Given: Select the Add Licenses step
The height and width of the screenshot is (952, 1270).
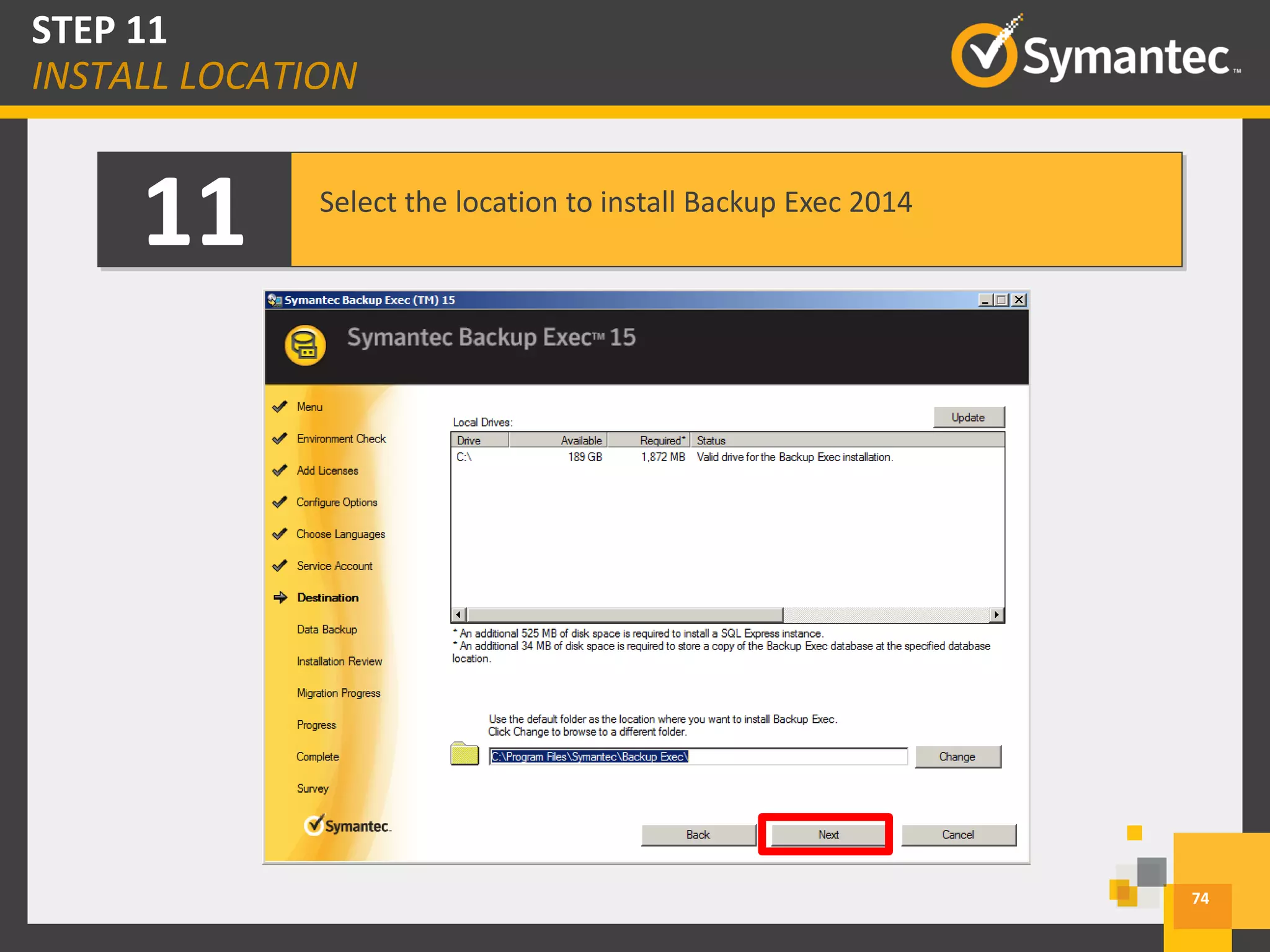Looking at the screenshot, I should [327, 471].
